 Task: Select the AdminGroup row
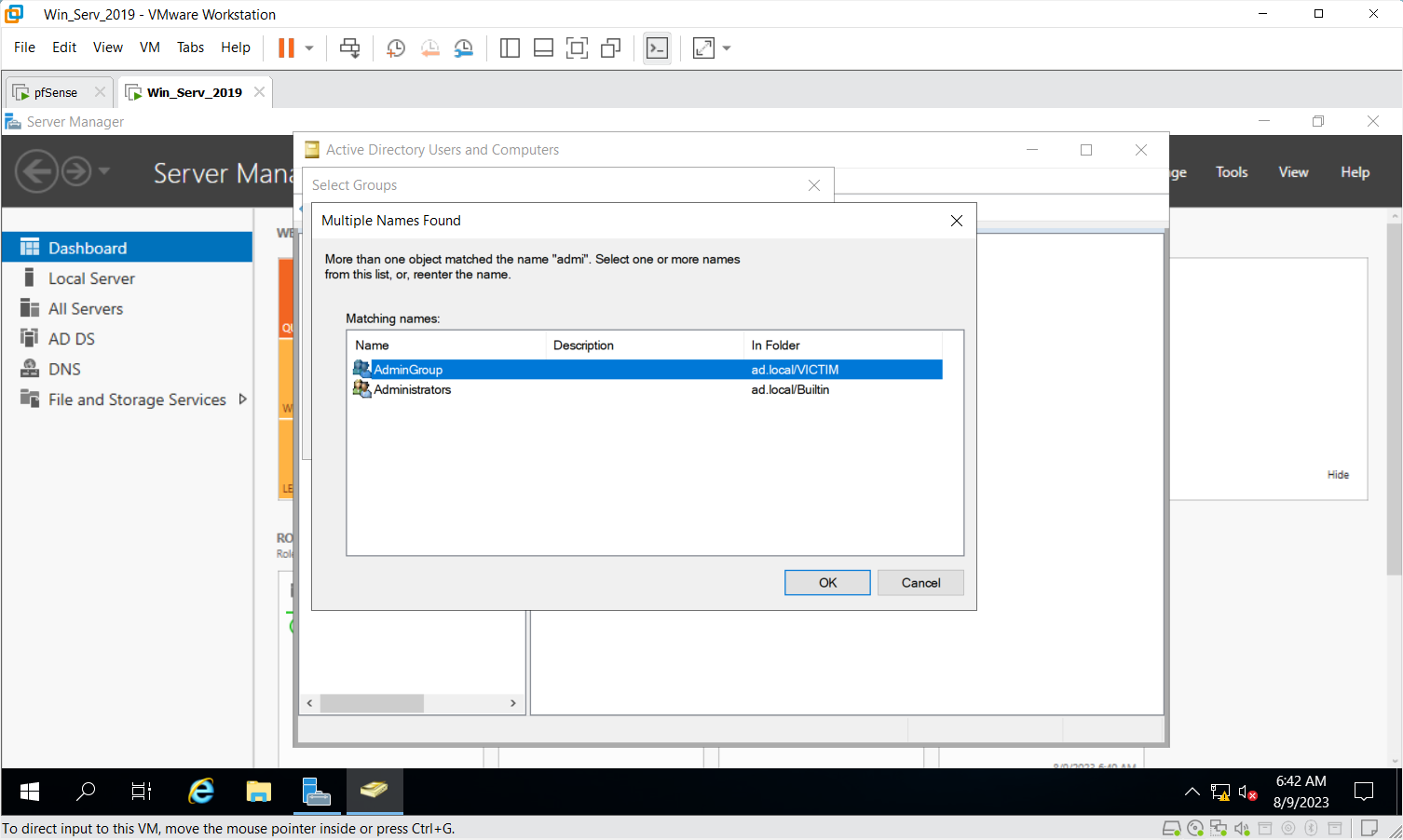(x=647, y=370)
